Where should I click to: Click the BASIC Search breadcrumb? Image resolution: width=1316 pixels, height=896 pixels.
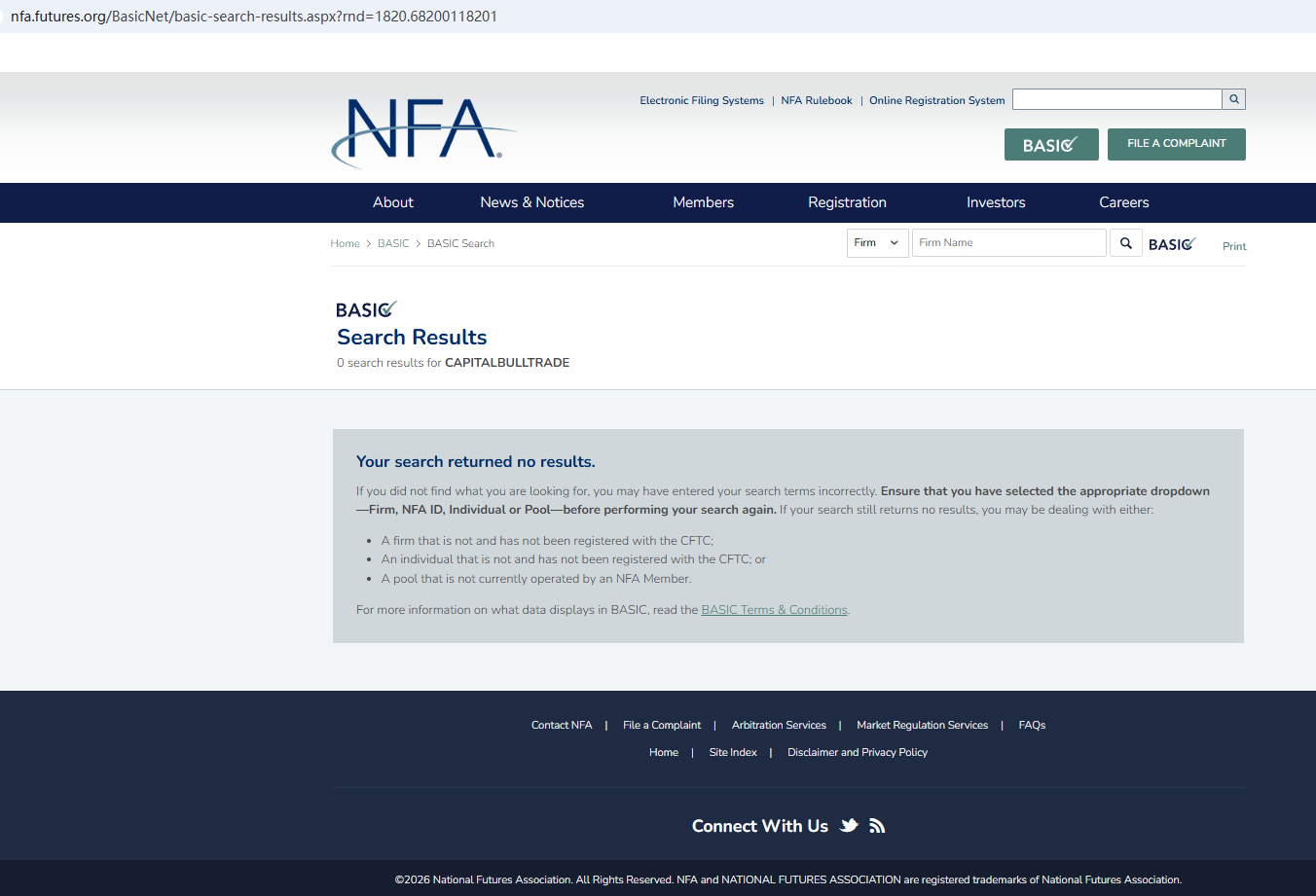click(x=460, y=243)
